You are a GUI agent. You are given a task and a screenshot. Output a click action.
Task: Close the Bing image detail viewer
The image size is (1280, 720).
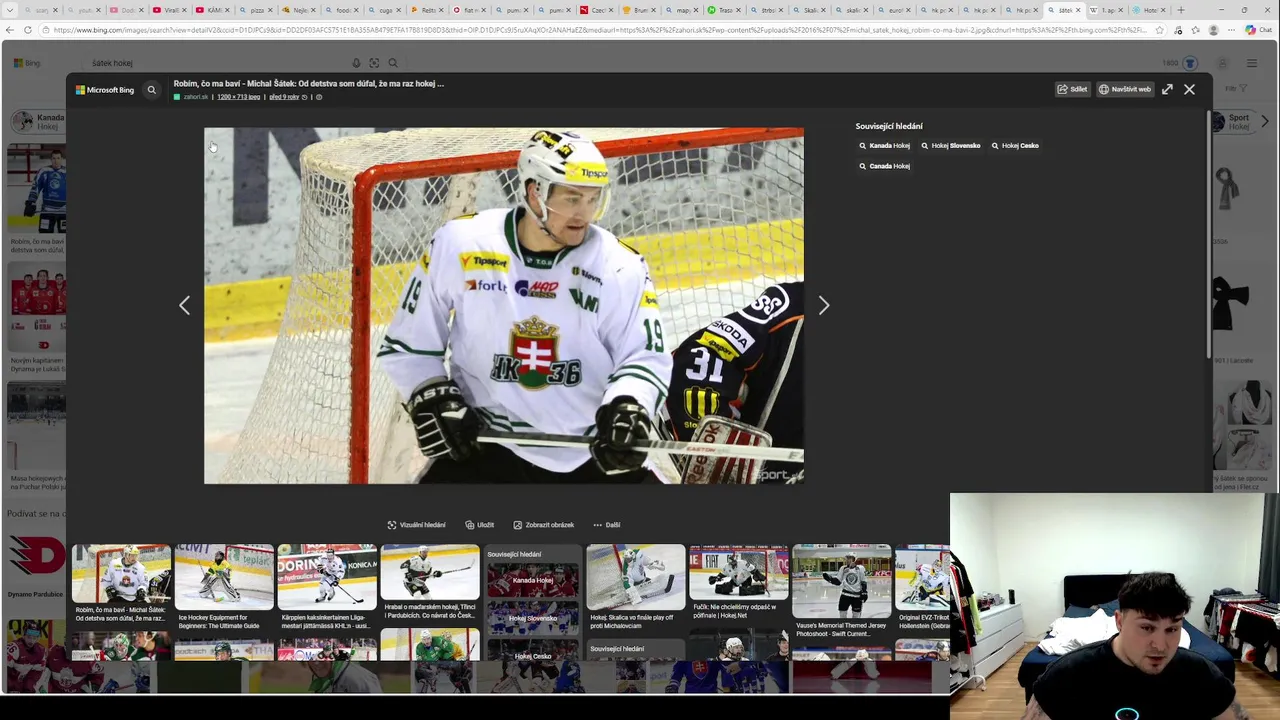(1189, 89)
